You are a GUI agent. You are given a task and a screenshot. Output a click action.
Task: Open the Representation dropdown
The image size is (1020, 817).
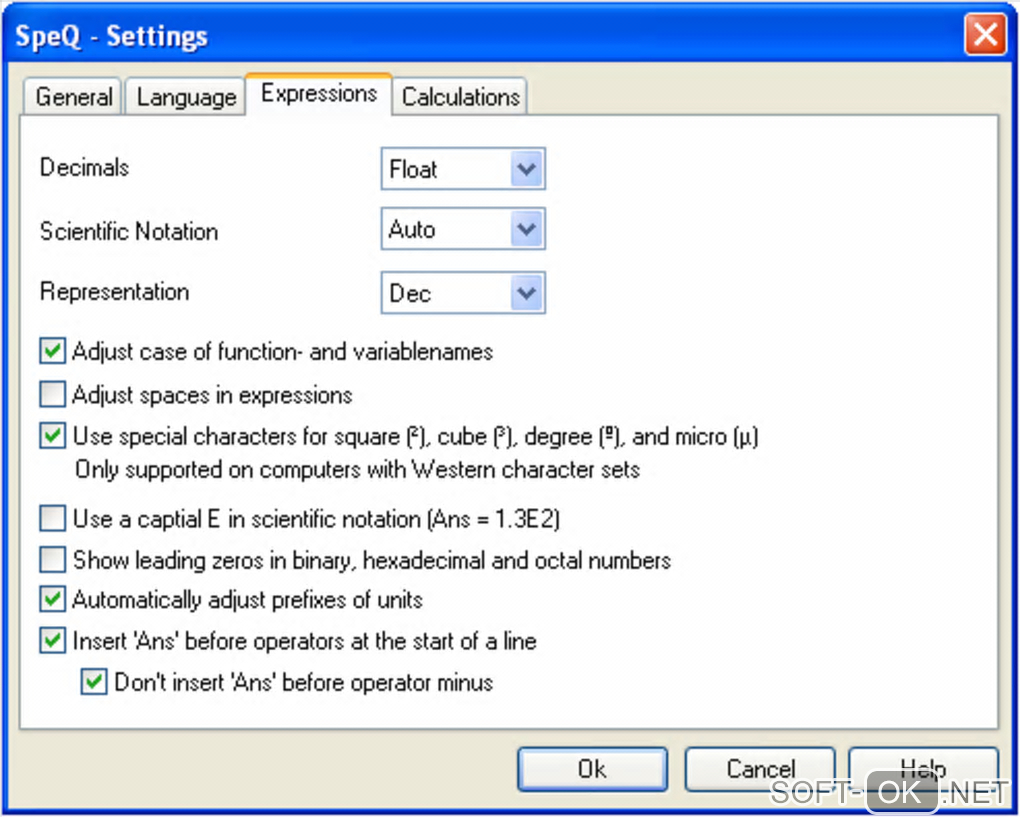[527, 294]
